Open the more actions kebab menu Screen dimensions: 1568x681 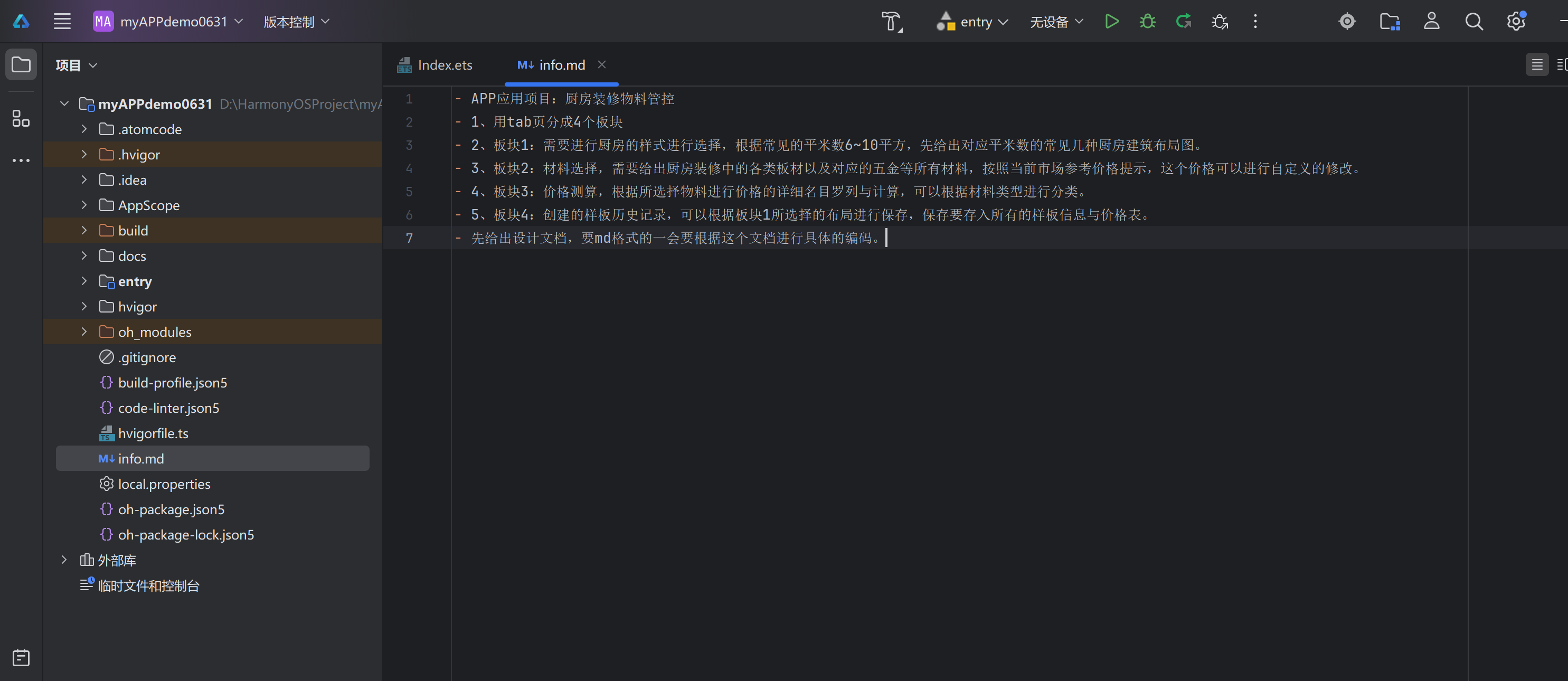[x=1255, y=22]
